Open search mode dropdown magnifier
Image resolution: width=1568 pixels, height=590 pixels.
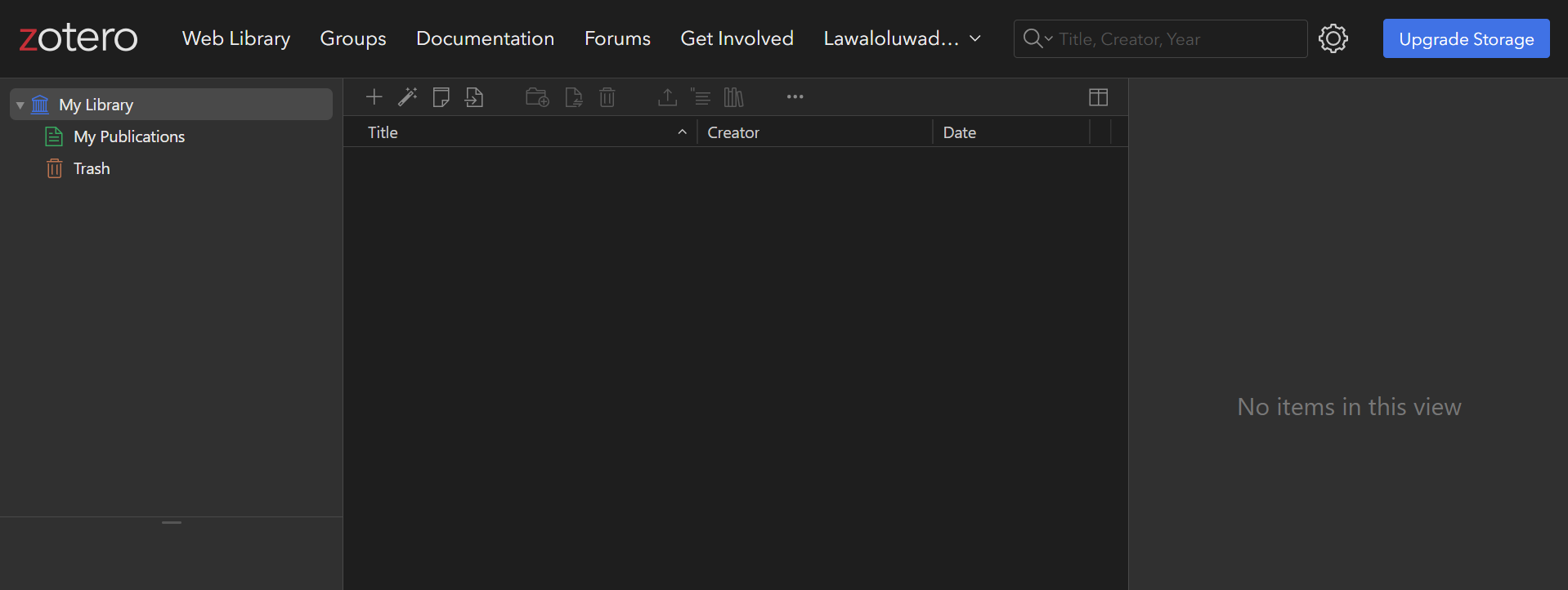pos(1037,38)
